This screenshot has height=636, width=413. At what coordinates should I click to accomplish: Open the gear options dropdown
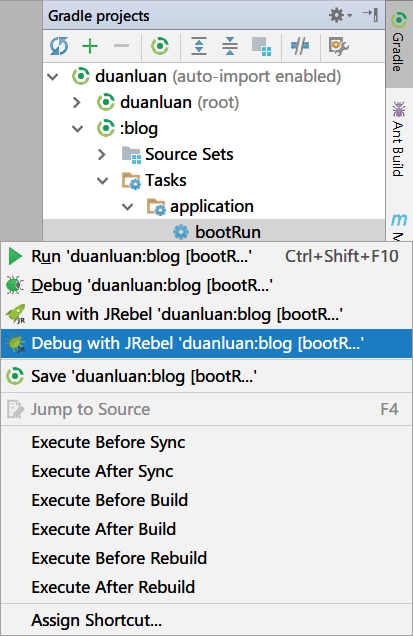340,15
